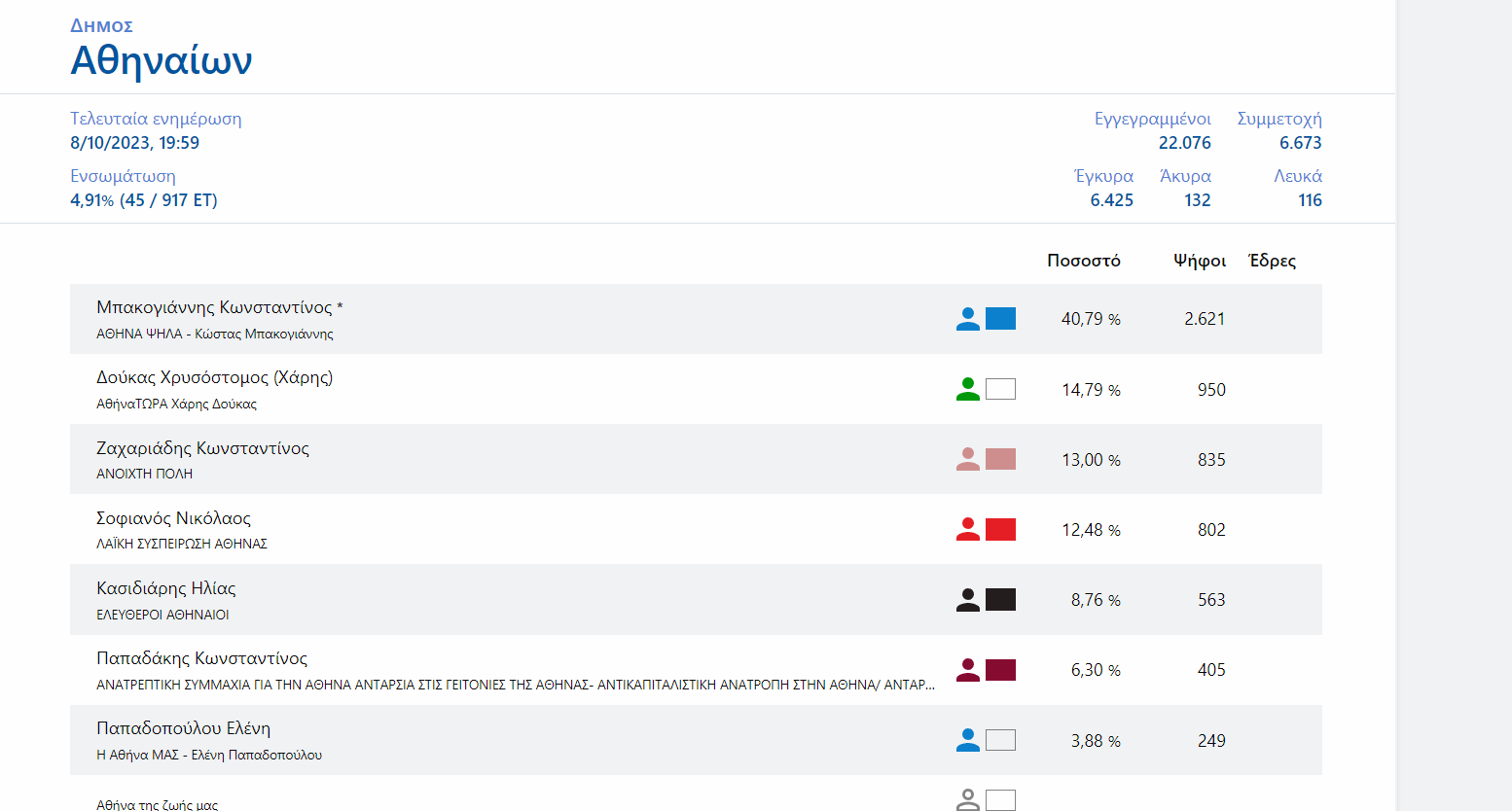Viewport: 1512px width, 811px height.
Task: Click the Ψήφοι column header
Action: point(1199,261)
